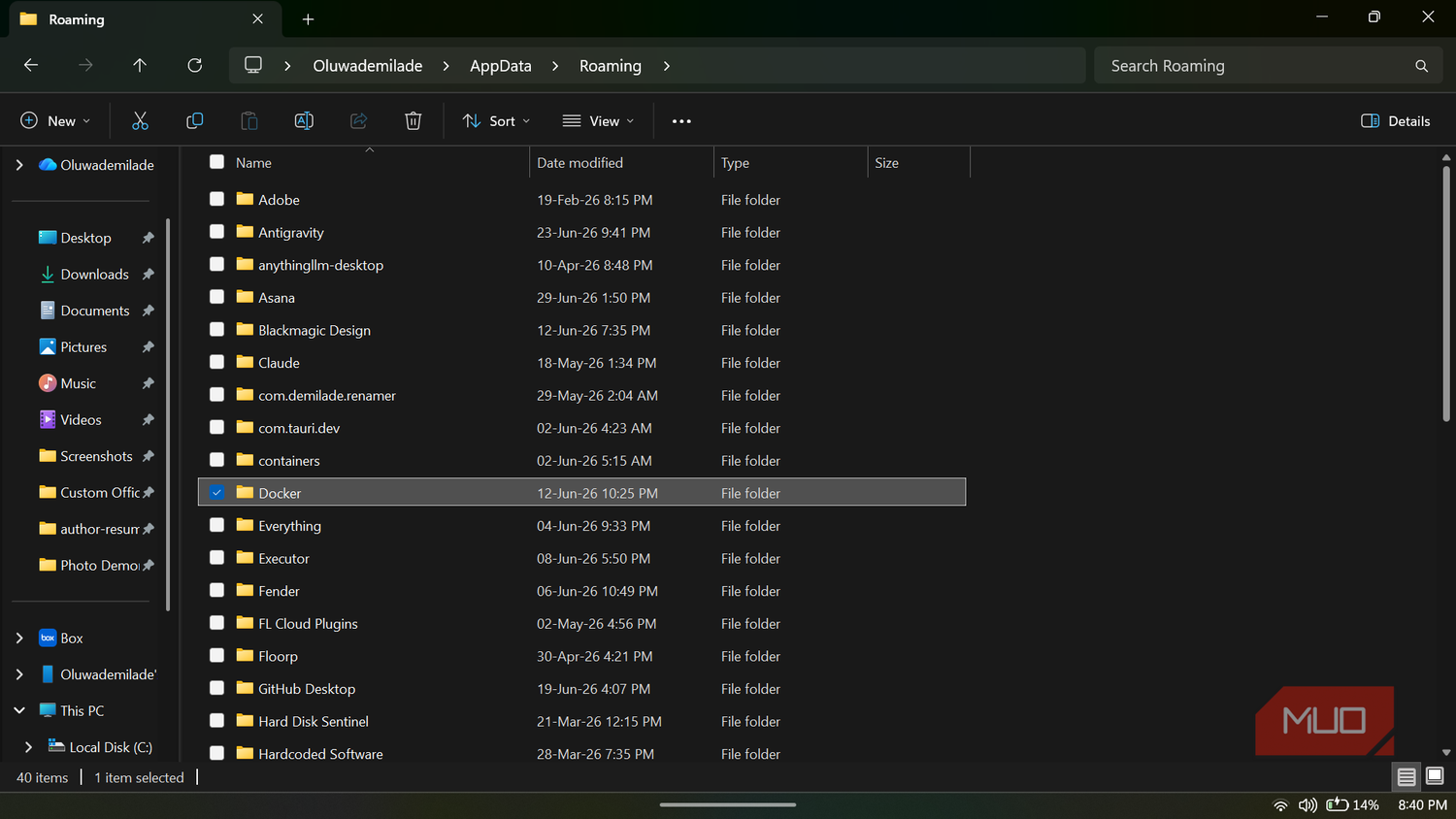Viewport: 1456px width, 819px height.
Task: Open the volume speaker tray icon
Action: click(x=1307, y=805)
